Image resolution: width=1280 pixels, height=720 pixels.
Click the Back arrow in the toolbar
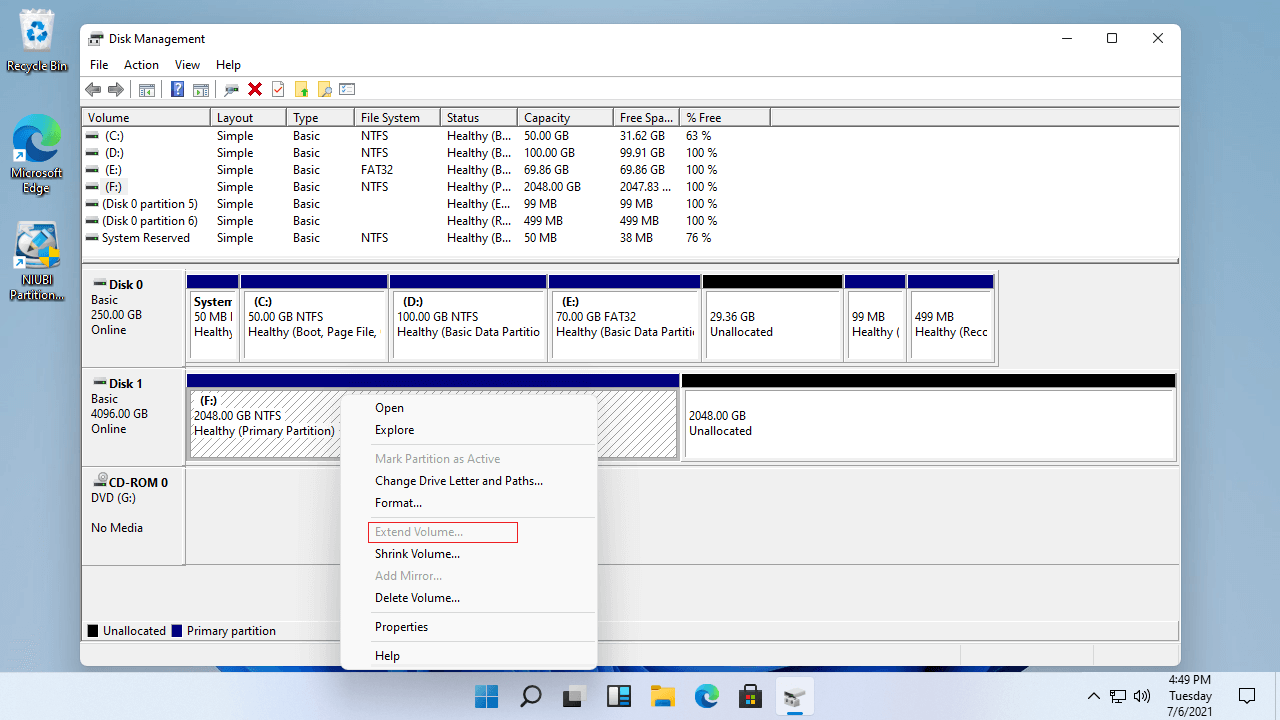point(93,90)
